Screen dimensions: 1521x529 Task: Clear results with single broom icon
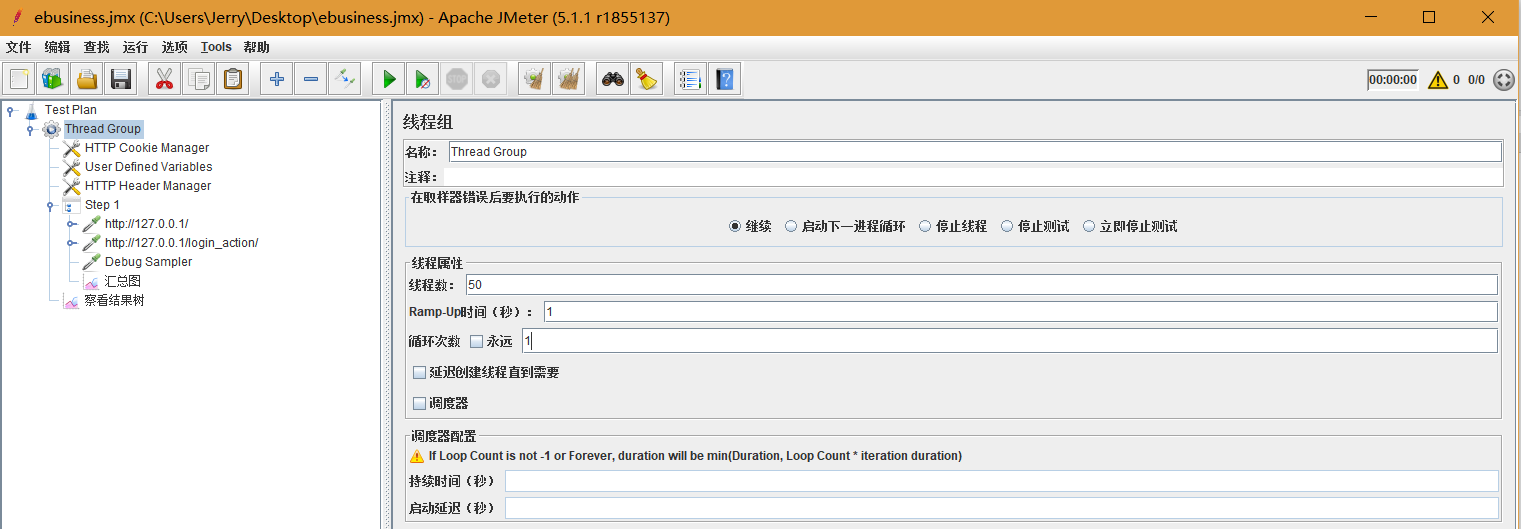point(535,79)
